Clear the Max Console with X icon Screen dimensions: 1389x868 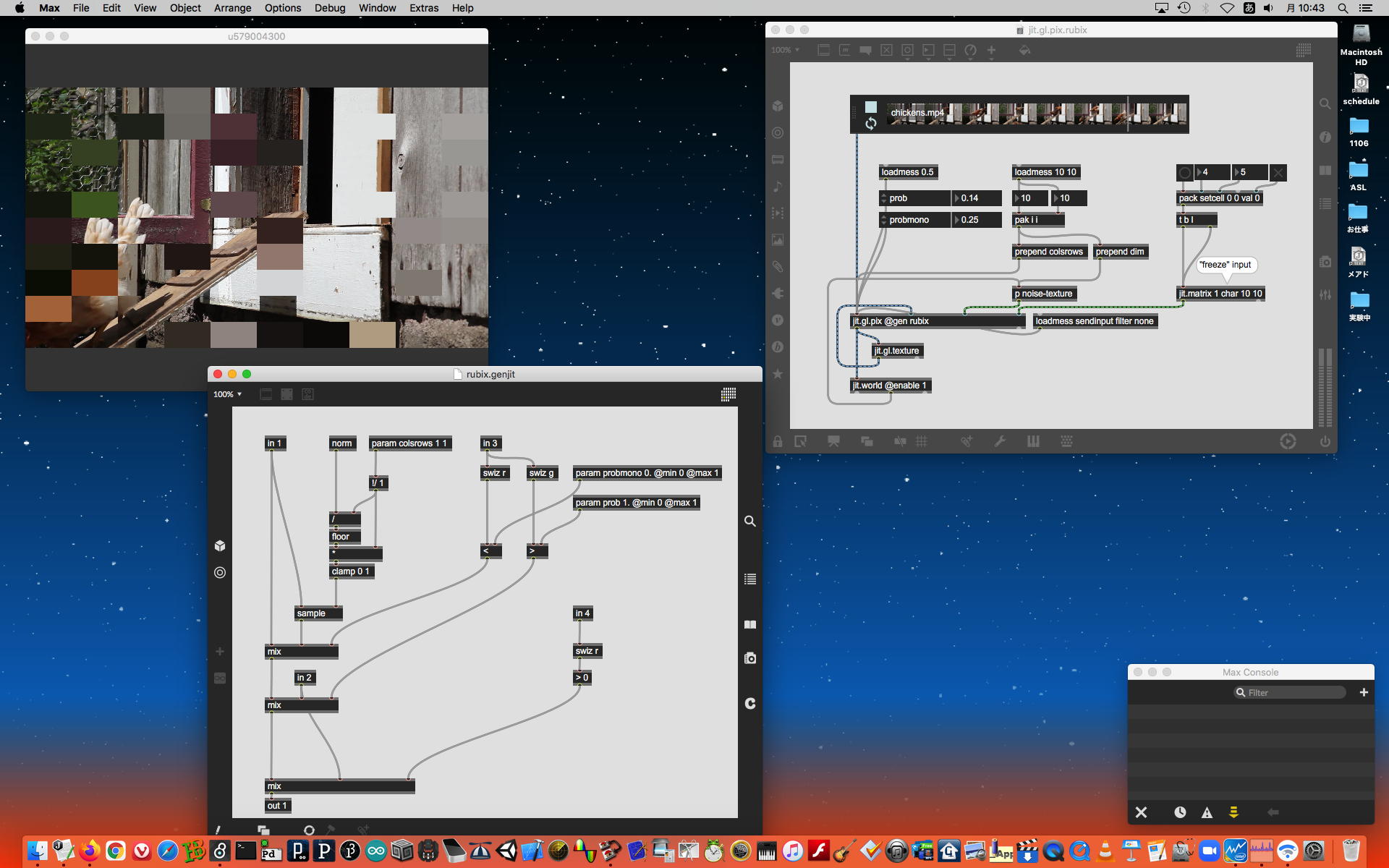[x=1141, y=812]
